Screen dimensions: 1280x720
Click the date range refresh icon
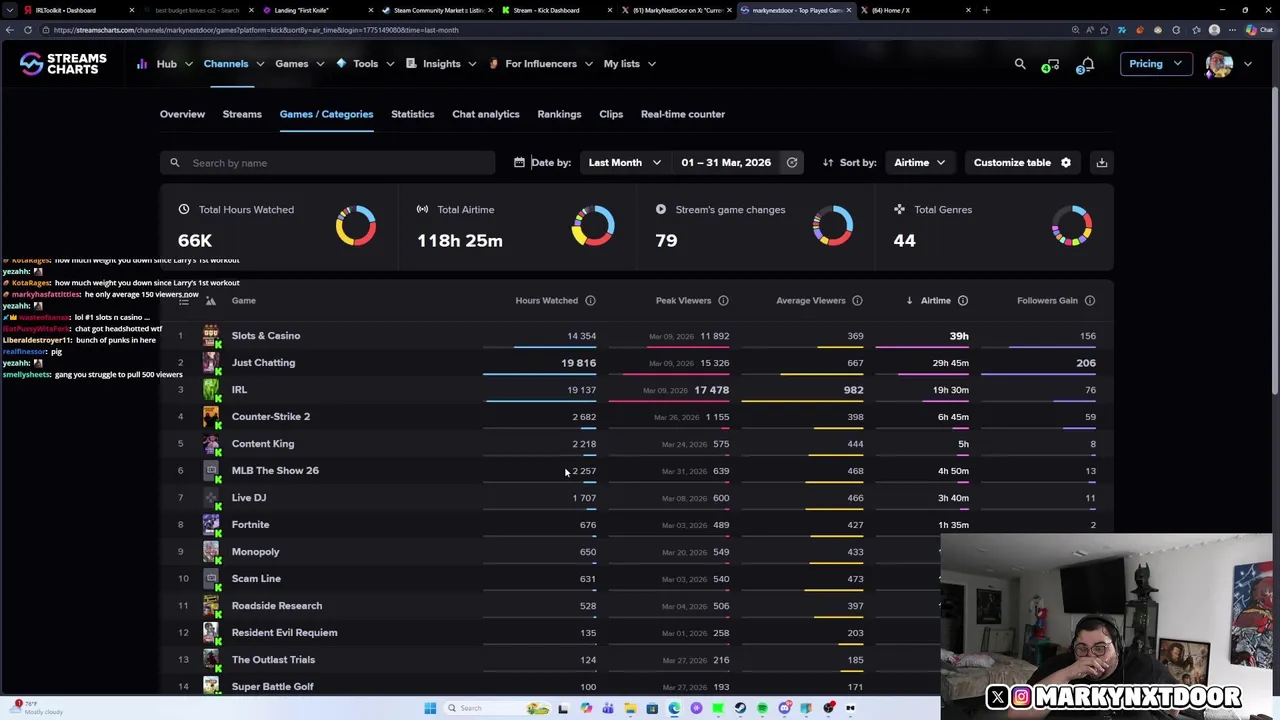pyautogui.click(x=792, y=162)
